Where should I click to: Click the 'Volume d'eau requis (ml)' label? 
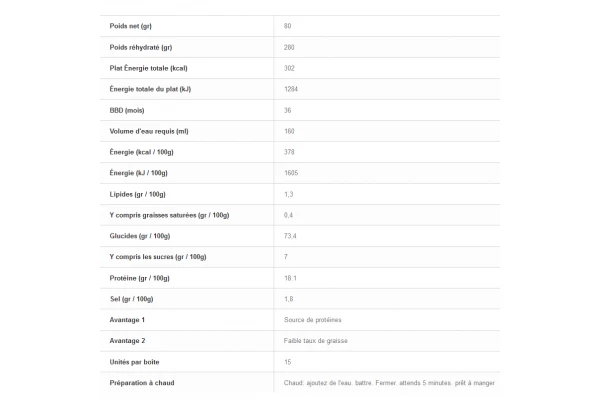point(149,131)
